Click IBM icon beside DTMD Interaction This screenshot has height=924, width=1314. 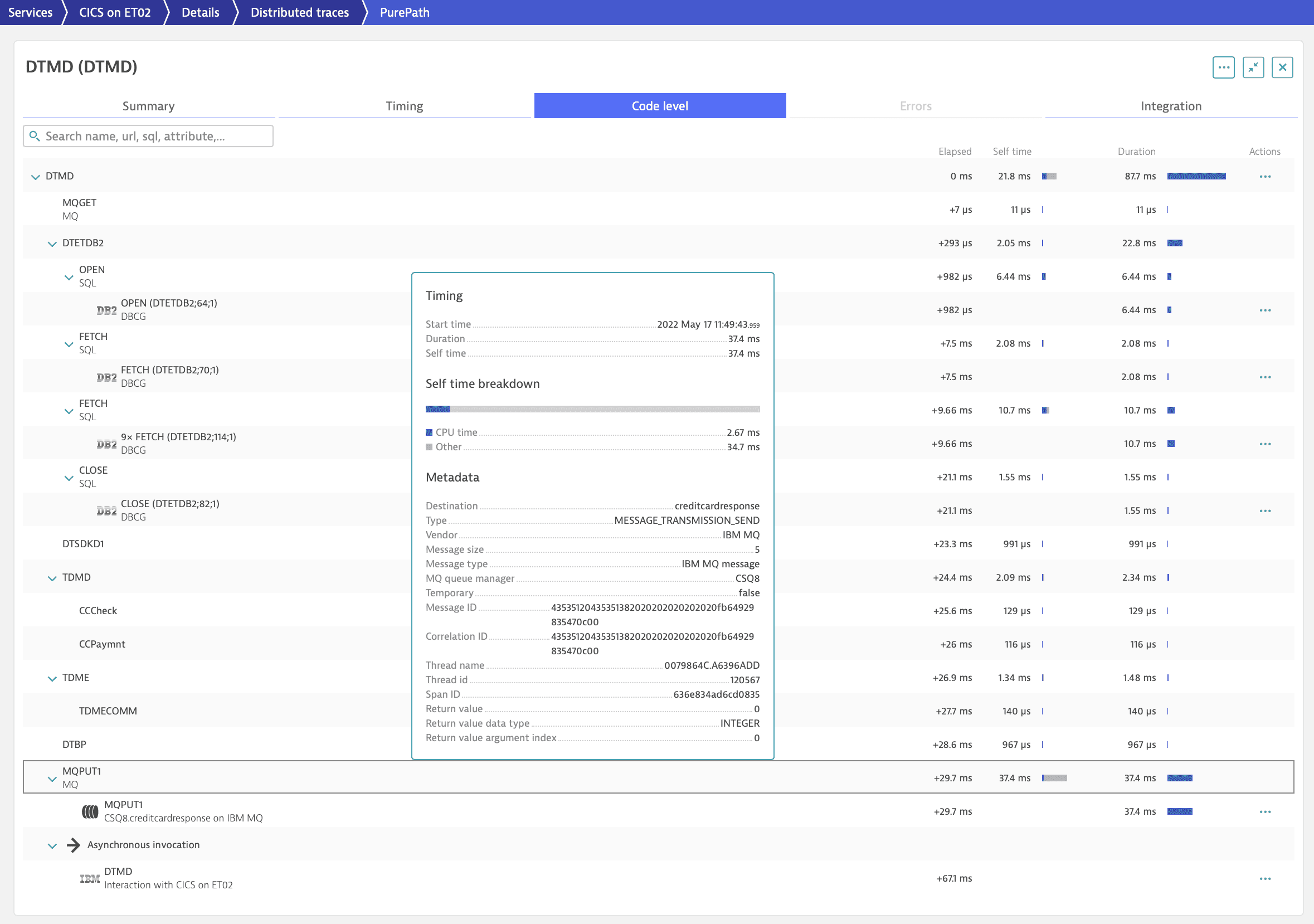click(90, 878)
